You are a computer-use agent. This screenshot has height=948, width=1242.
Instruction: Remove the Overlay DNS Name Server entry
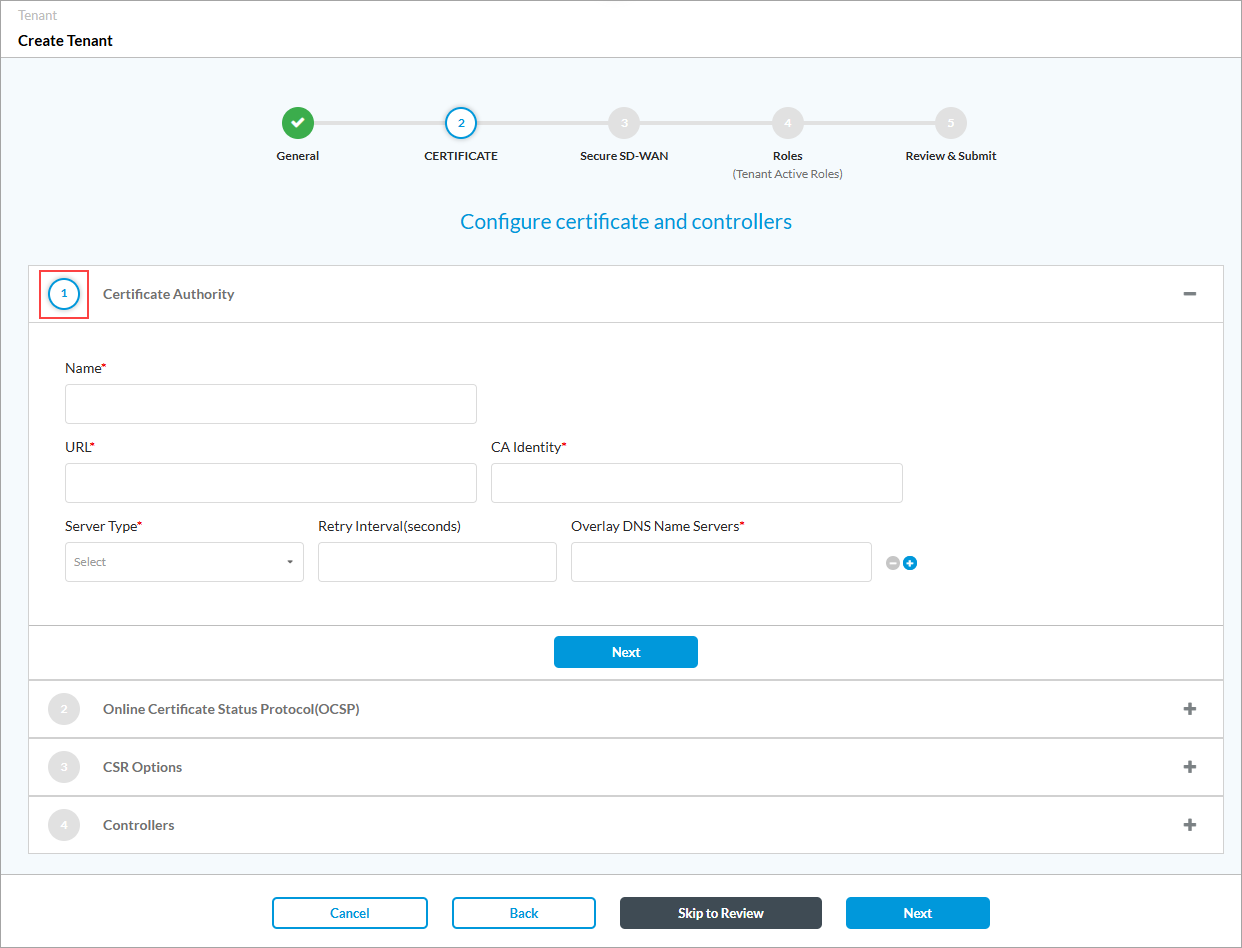click(x=893, y=563)
